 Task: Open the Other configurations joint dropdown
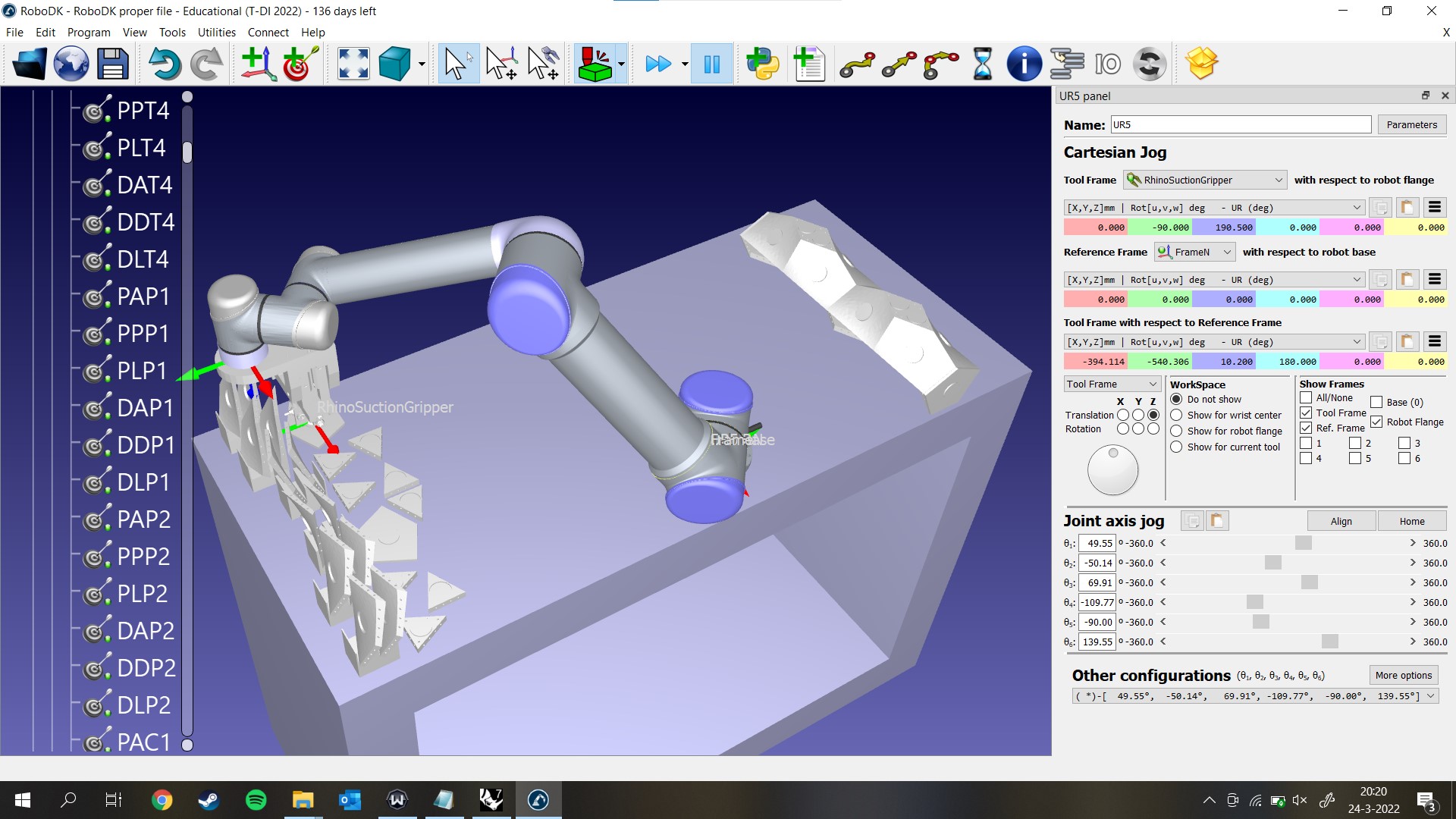pyautogui.click(x=1254, y=696)
